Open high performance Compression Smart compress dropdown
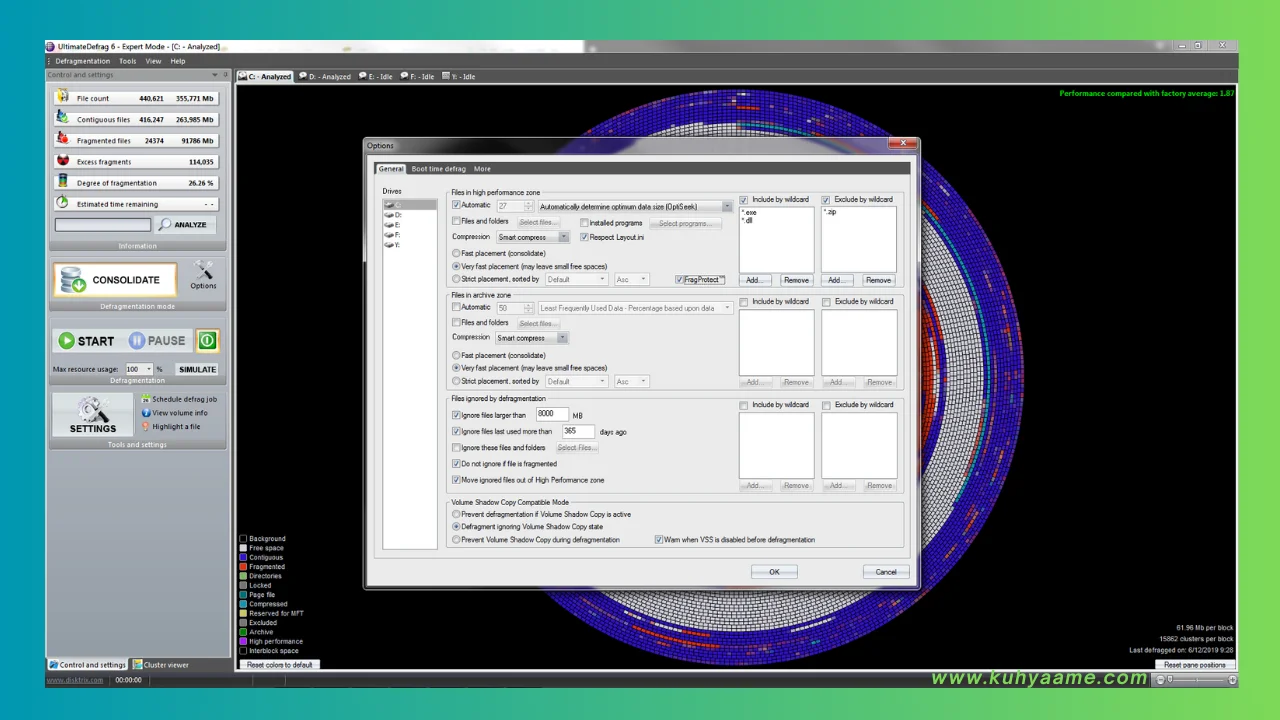 (563, 237)
